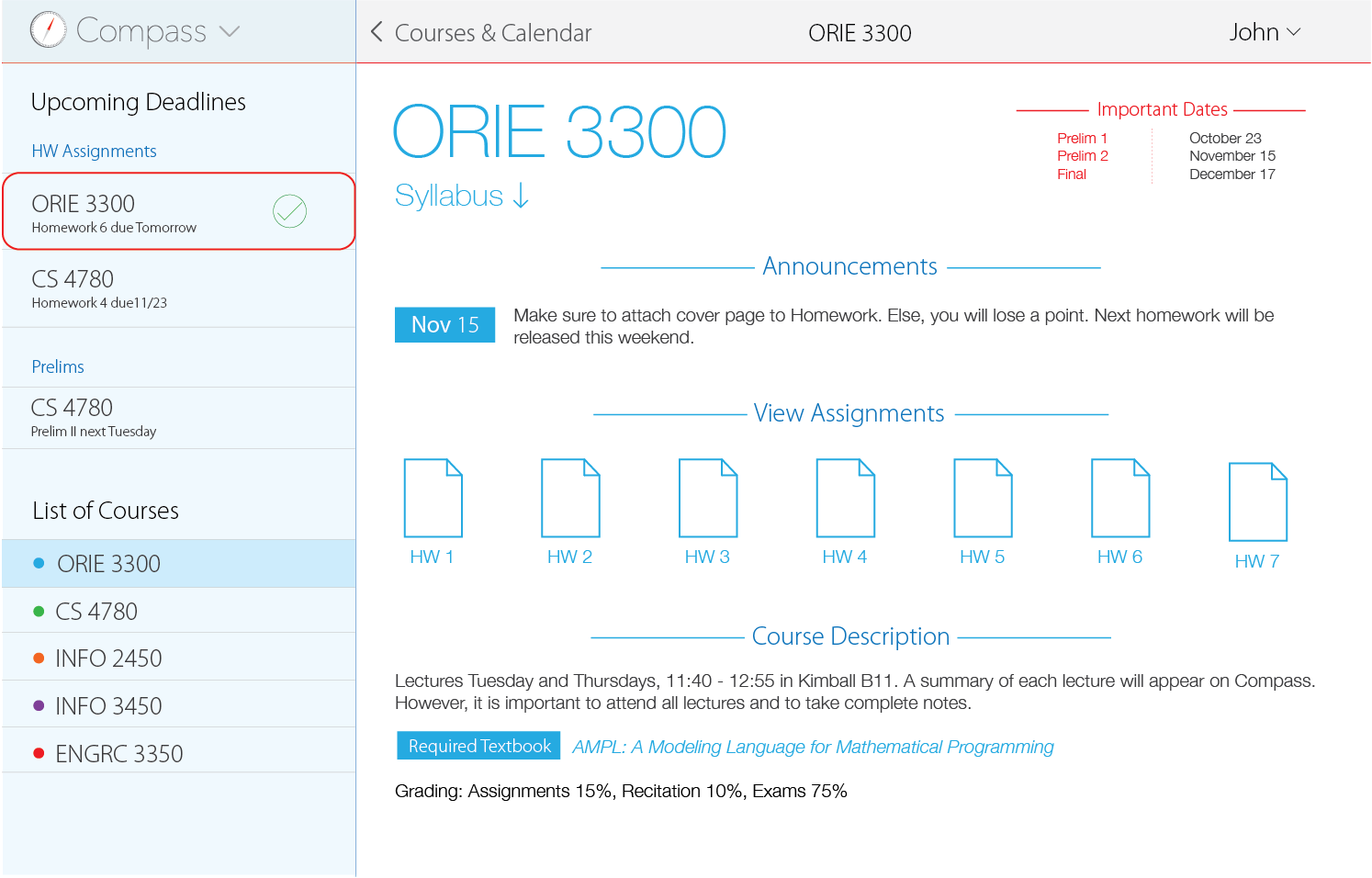Expand the Compass dropdown chevron
The width and height of the screenshot is (1372, 878).
[x=230, y=32]
